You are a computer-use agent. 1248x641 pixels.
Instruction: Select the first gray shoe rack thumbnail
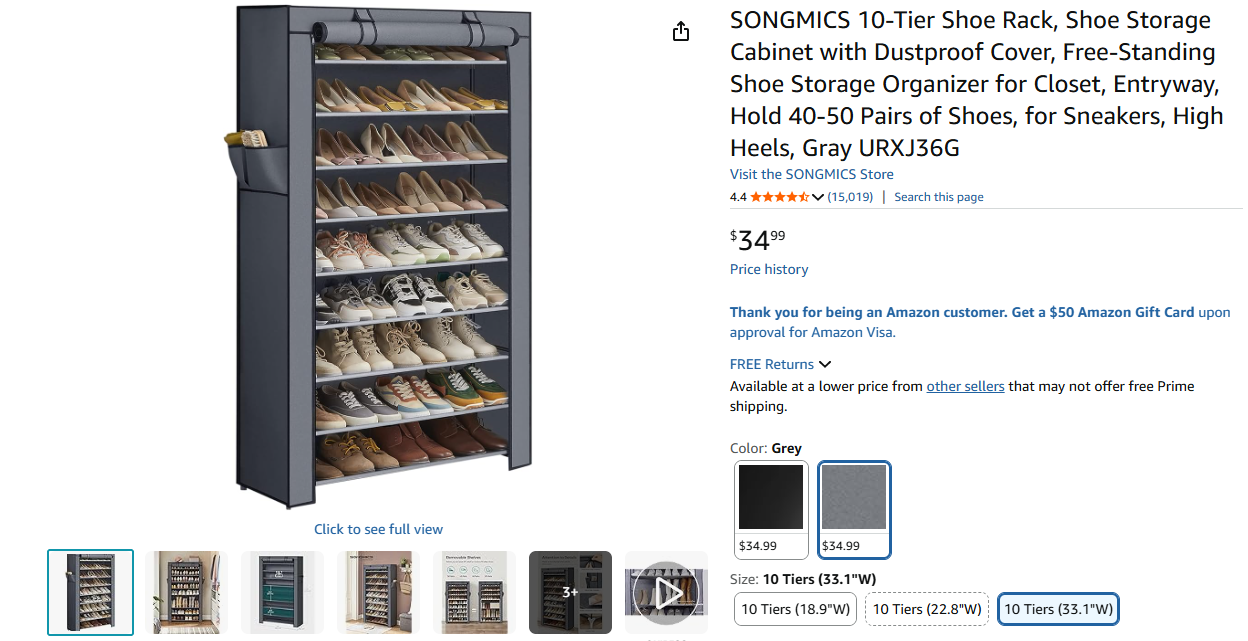click(90, 592)
